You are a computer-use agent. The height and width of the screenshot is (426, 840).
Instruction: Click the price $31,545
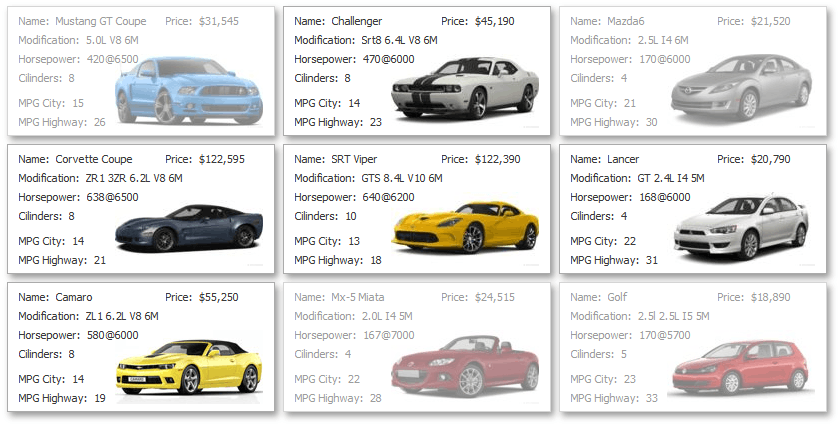coord(219,21)
